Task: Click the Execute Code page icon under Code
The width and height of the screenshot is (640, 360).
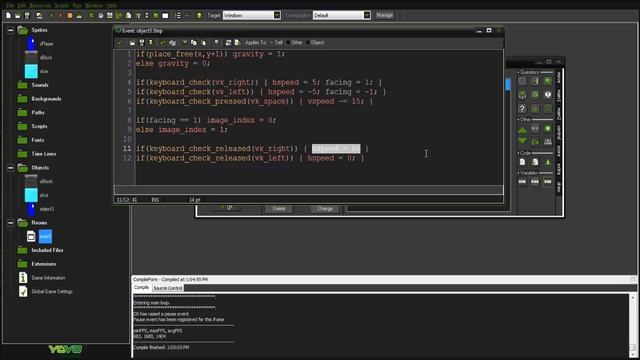Action: point(522,162)
